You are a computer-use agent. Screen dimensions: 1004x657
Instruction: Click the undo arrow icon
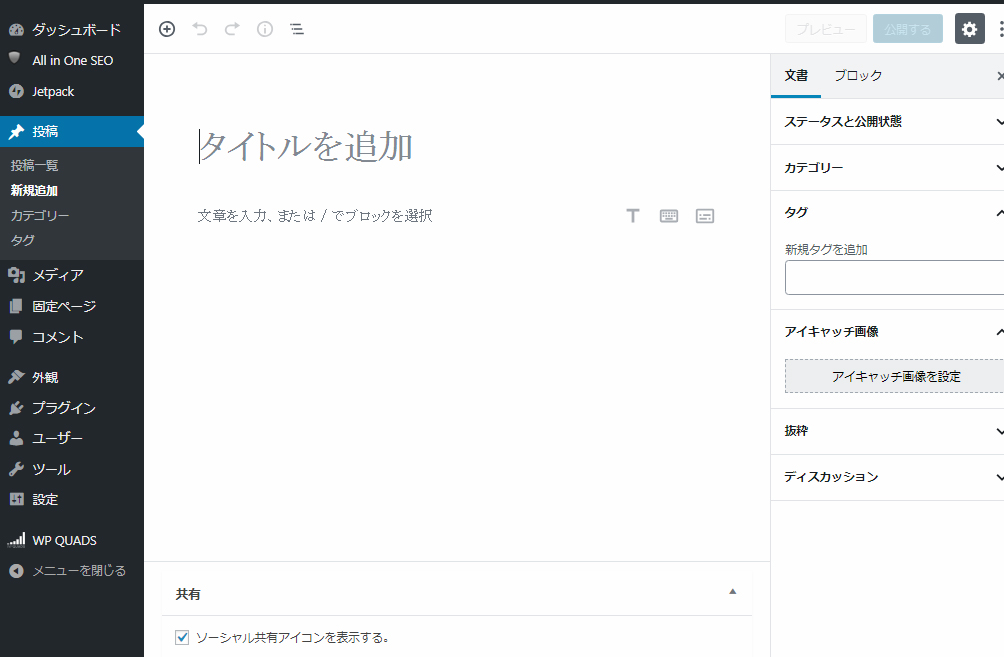(x=200, y=29)
